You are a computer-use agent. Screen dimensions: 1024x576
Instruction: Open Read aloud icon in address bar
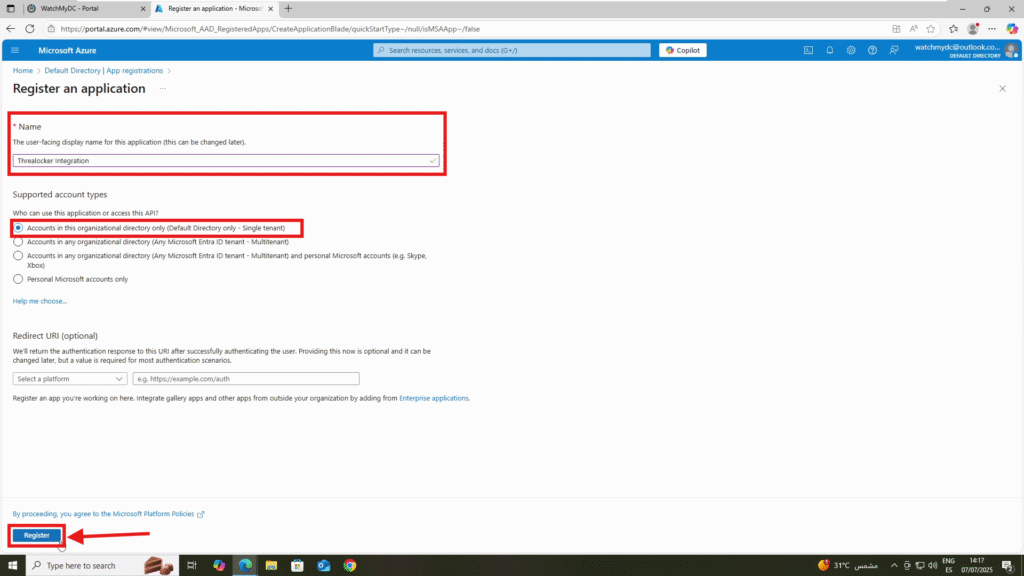(x=914, y=29)
